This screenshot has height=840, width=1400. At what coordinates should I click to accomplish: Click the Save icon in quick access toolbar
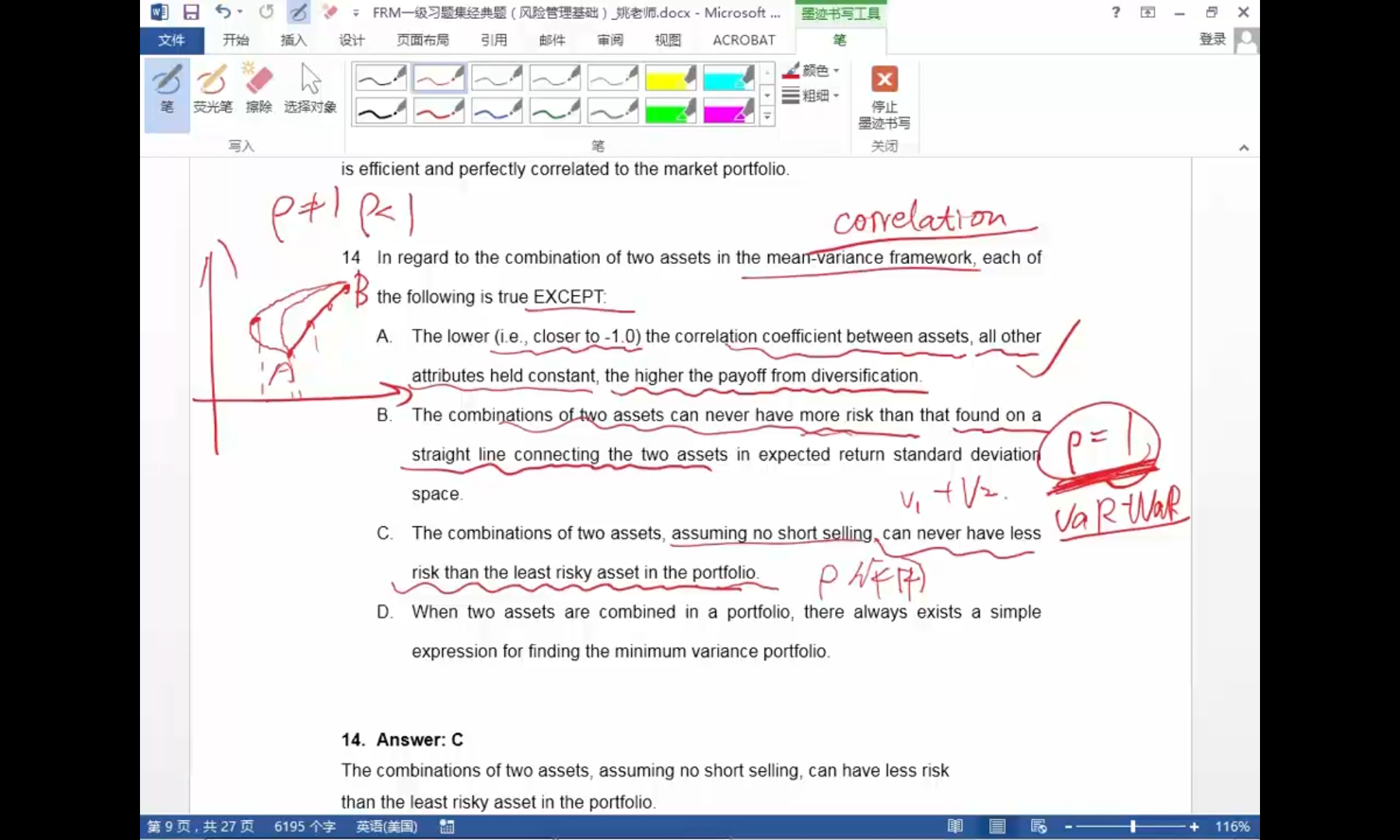tap(191, 12)
